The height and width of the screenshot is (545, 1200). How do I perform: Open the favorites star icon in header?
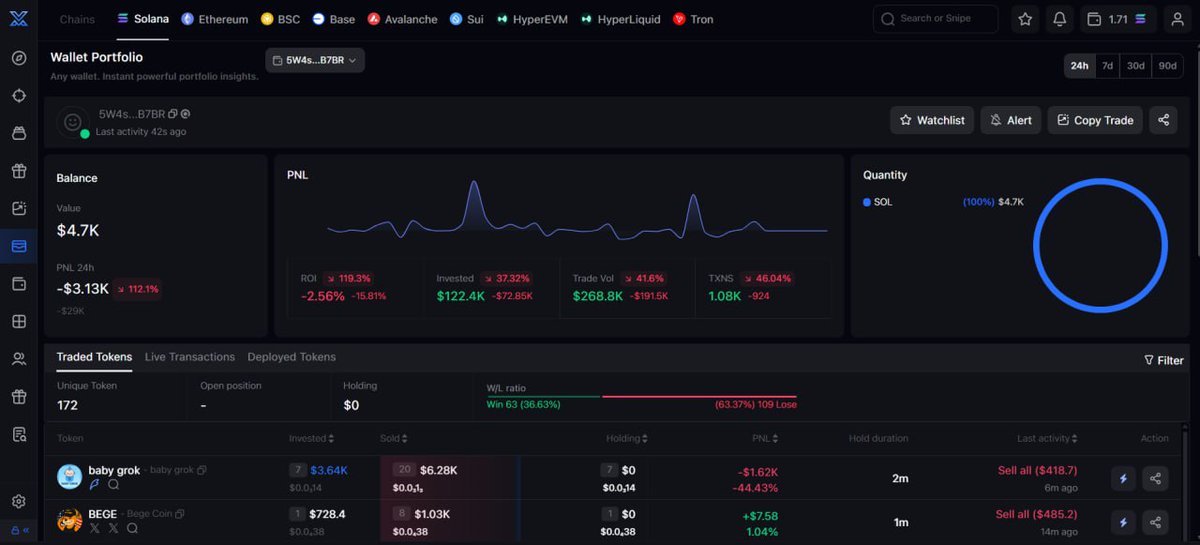click(1025, 19)
